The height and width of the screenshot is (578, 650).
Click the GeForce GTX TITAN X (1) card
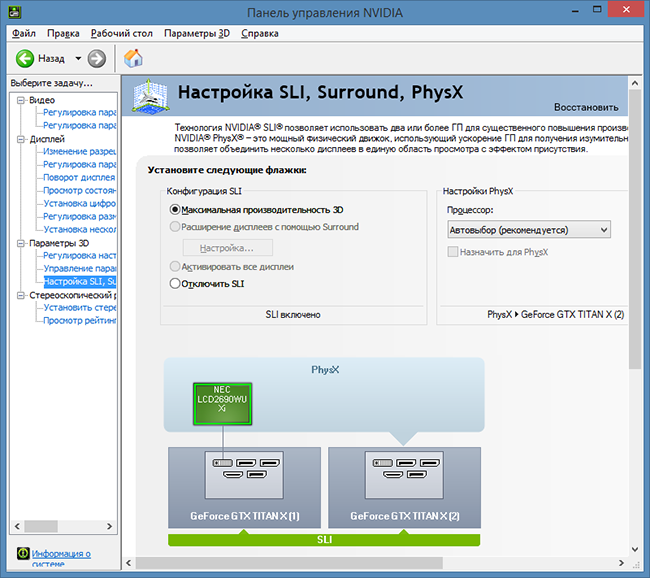[245, 488]
